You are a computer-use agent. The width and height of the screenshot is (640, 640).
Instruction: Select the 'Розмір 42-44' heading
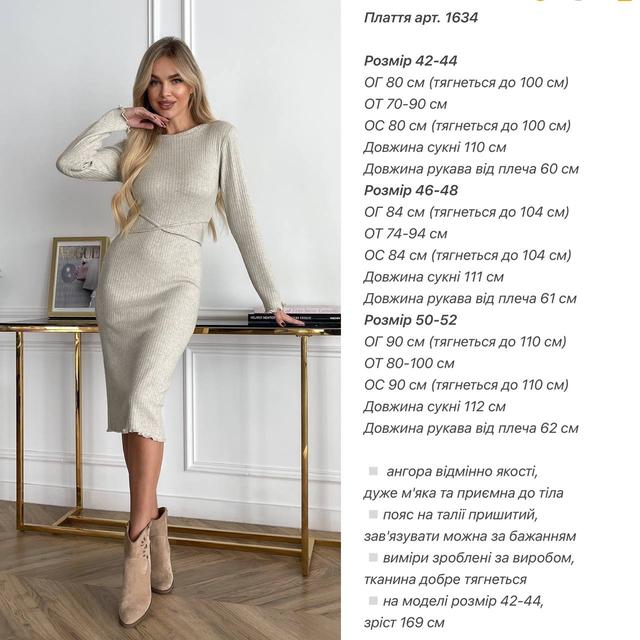410,61
